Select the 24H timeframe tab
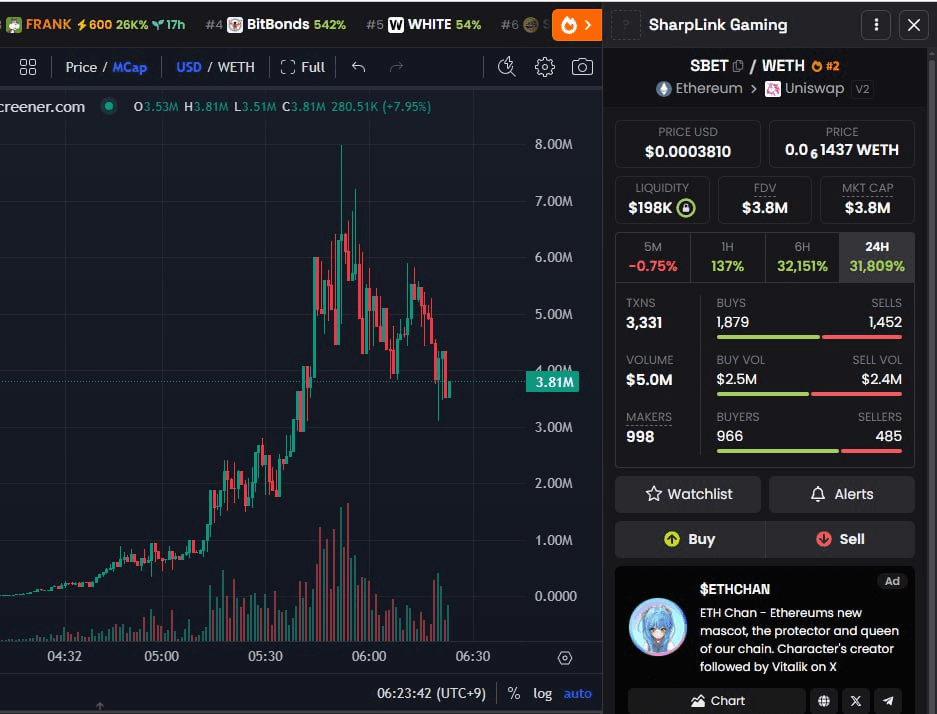The width and height of the screenshot is (937, 714). point(877,258)
